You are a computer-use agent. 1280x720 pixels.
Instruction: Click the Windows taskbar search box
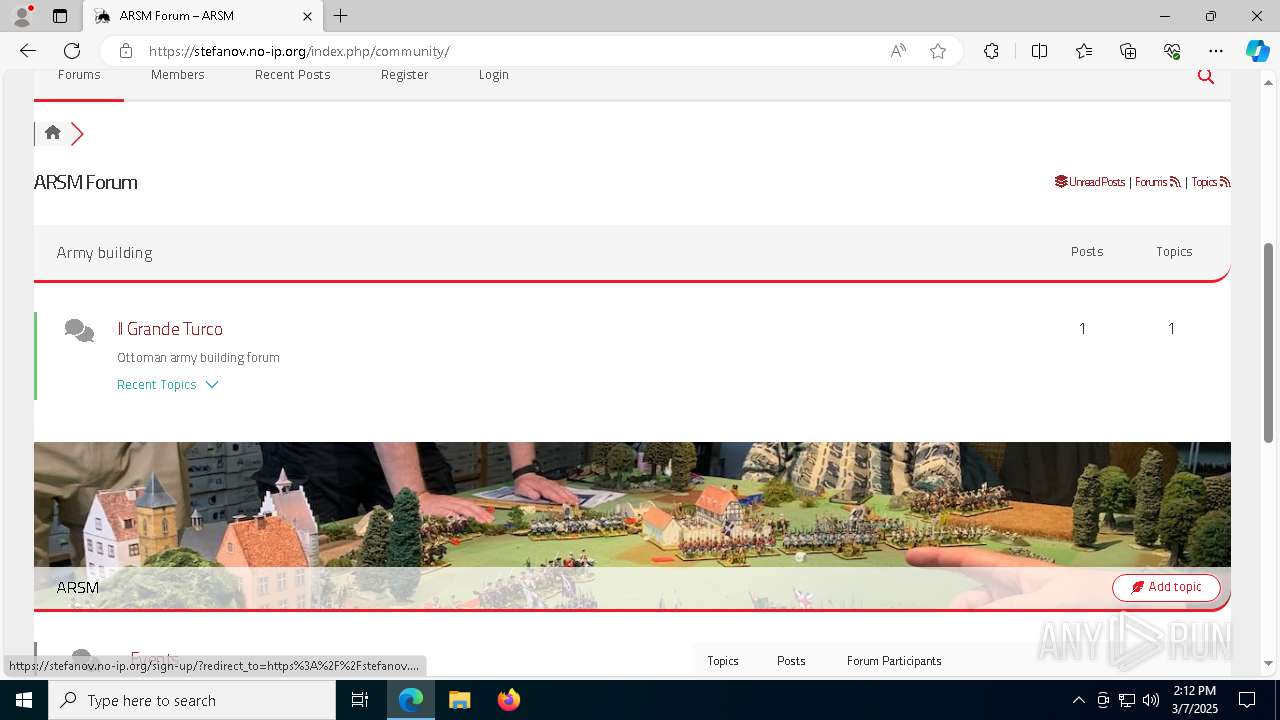coord(192,700)
